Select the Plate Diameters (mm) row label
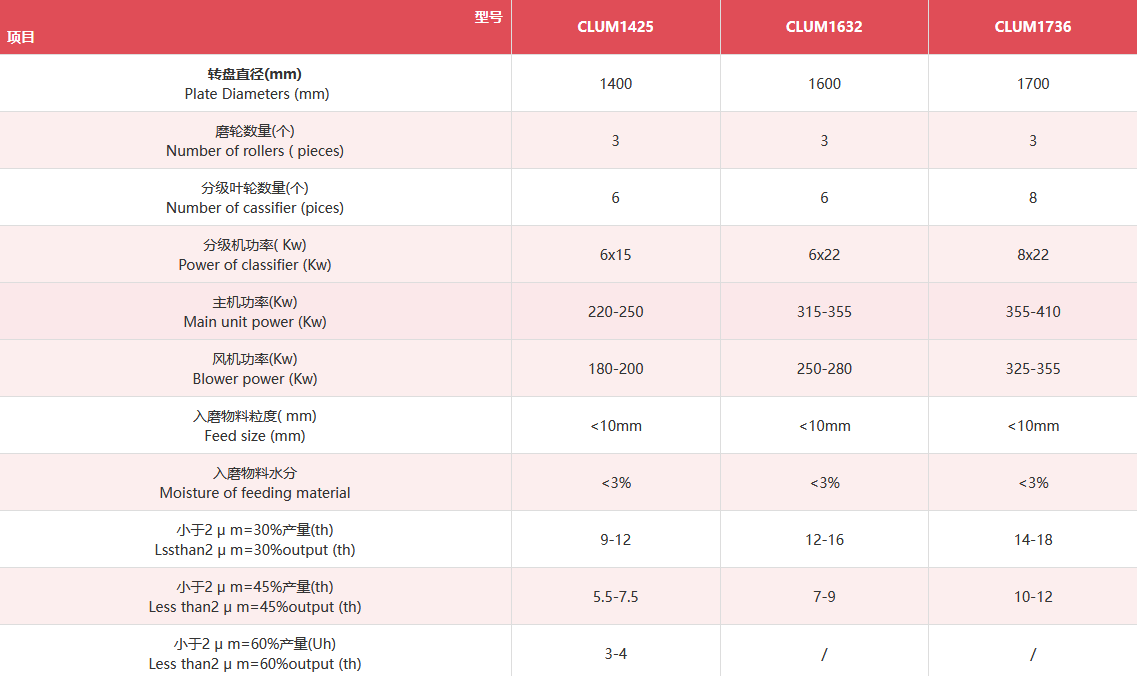This screenshot has width=1137, height=676. click(255, 83)
